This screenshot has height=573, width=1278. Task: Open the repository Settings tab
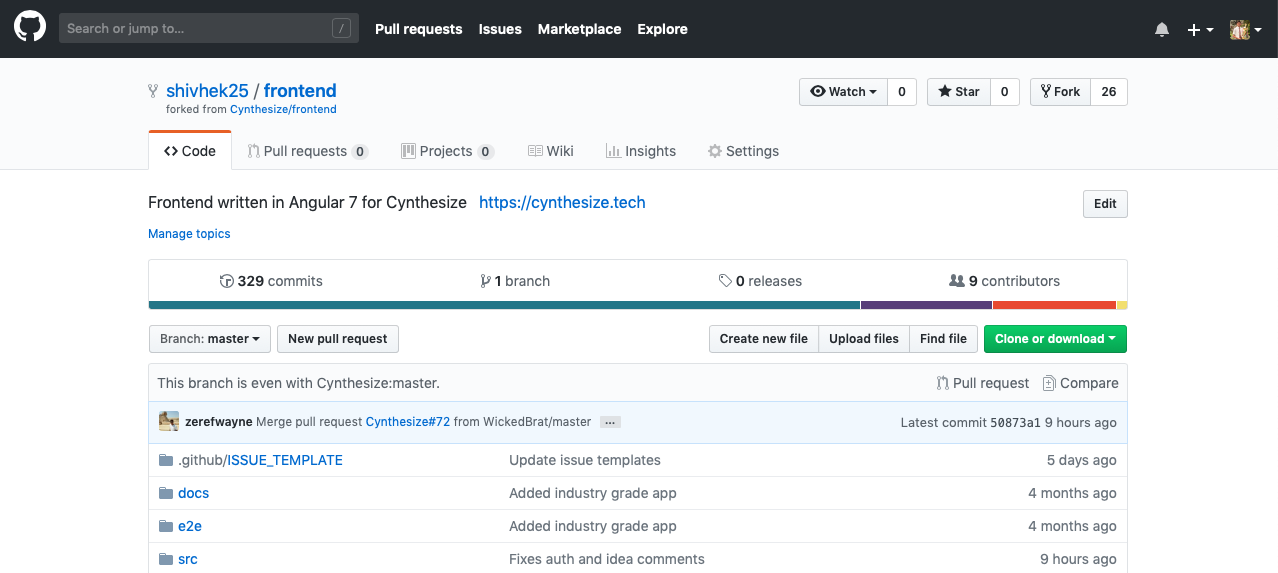[743, 151]
